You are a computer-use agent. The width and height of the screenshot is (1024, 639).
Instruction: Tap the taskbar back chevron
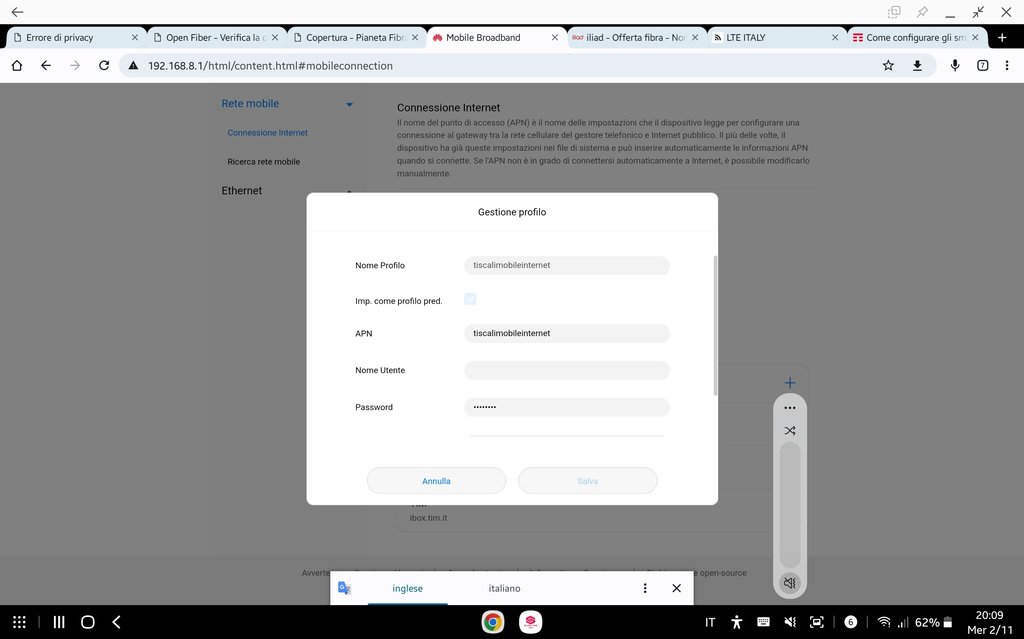117,622
